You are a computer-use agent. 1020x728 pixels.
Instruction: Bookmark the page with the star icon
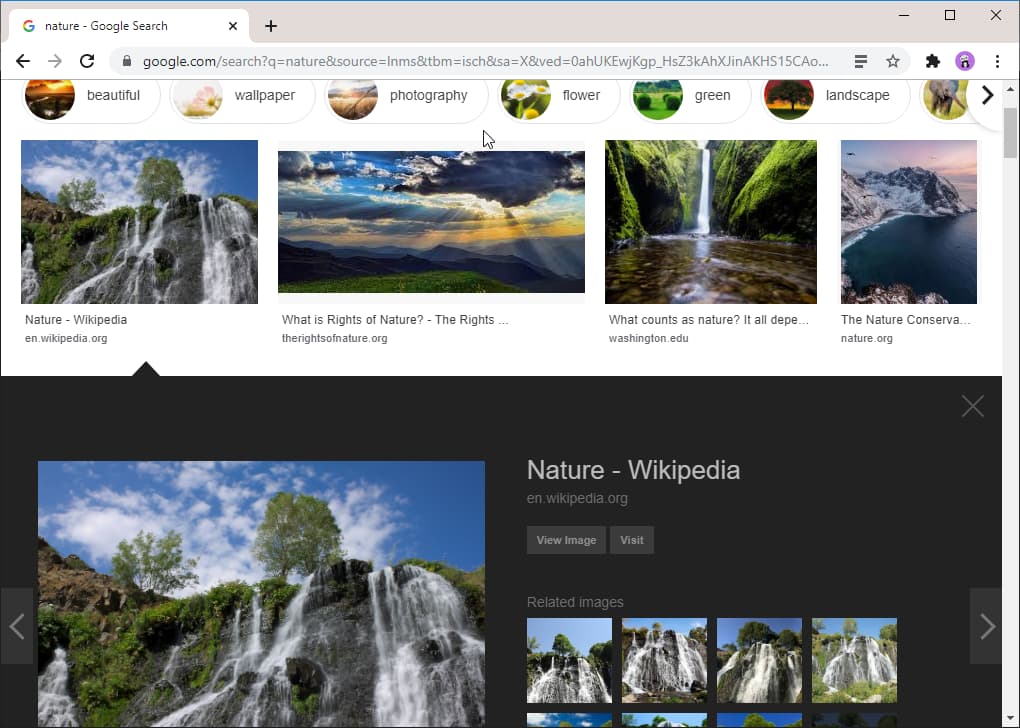coord(891,60)
